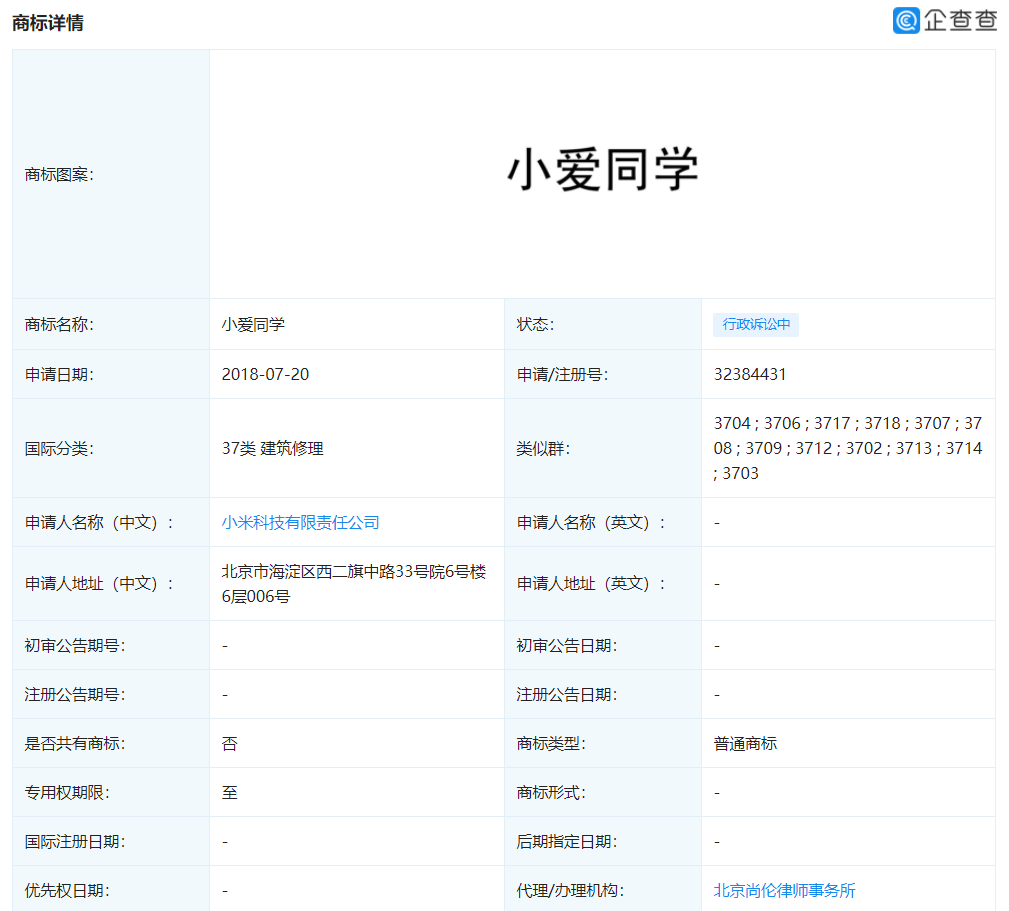This screenshot has width=1009, height=911.
Task: Click the 初审公告期号 label
Action: click(x=75, y=645)
